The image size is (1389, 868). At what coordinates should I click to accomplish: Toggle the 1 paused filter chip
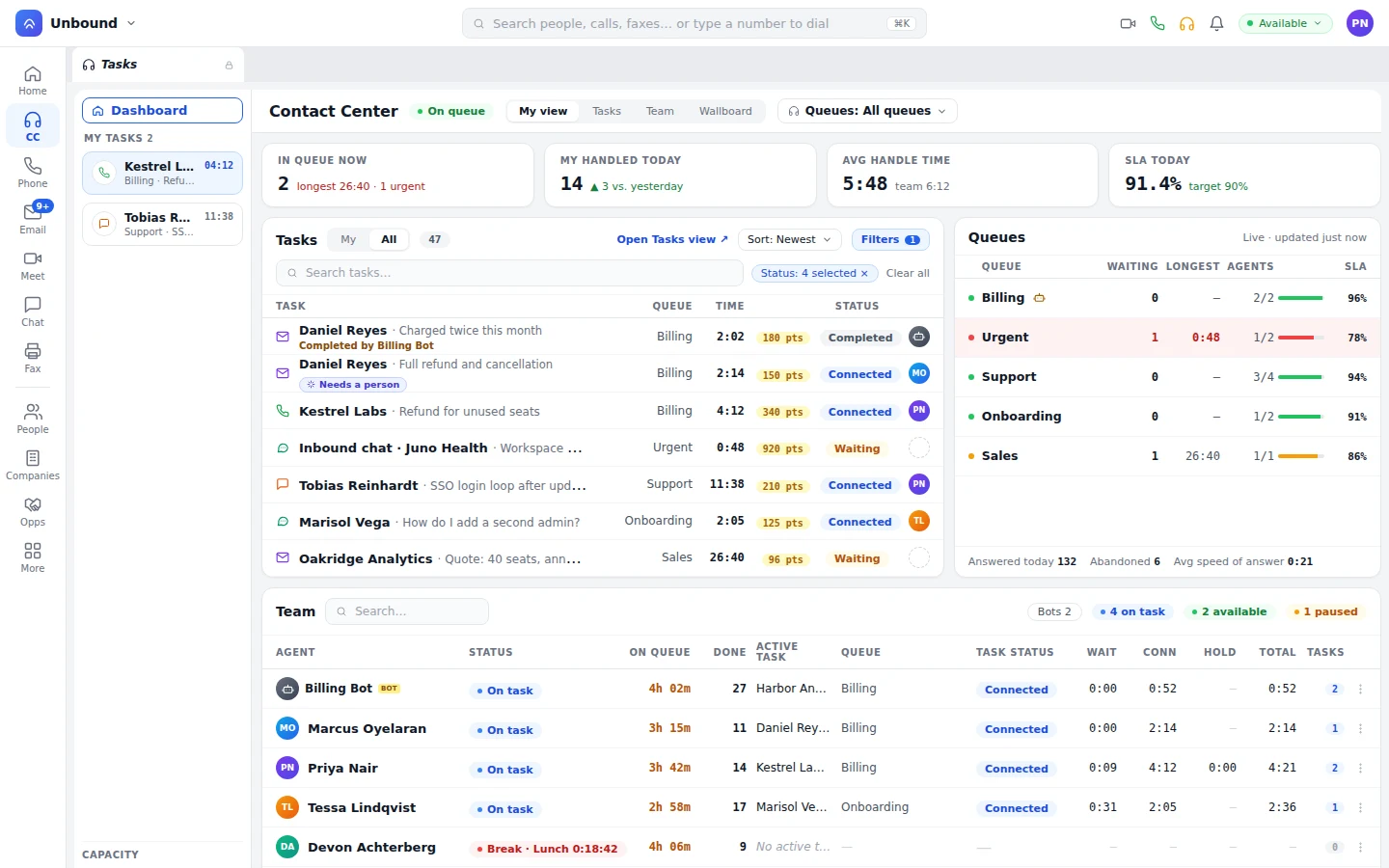(x=1325, y=611)
